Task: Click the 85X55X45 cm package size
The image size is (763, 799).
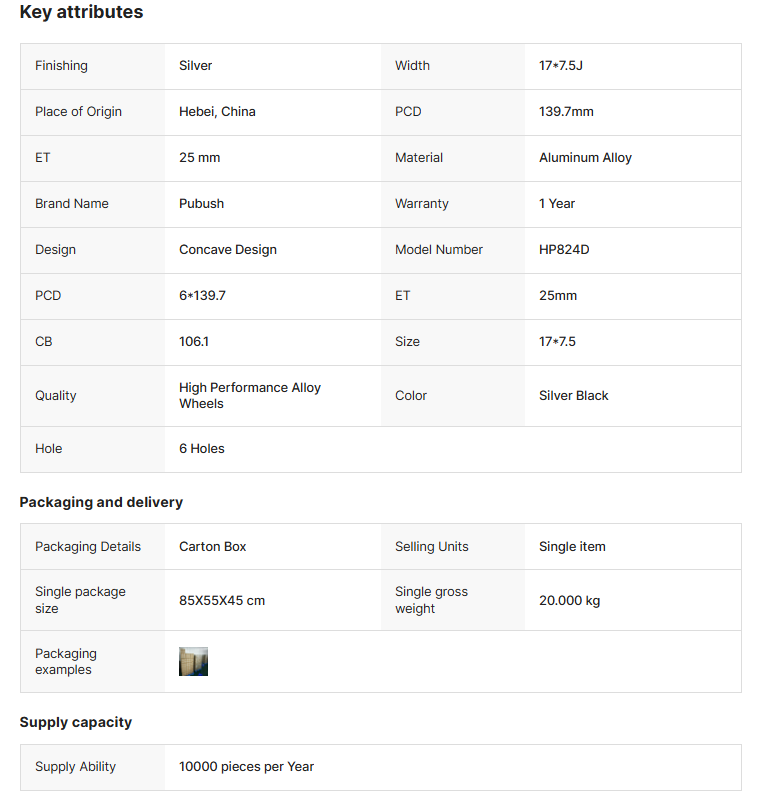Action: coord(222,601)
